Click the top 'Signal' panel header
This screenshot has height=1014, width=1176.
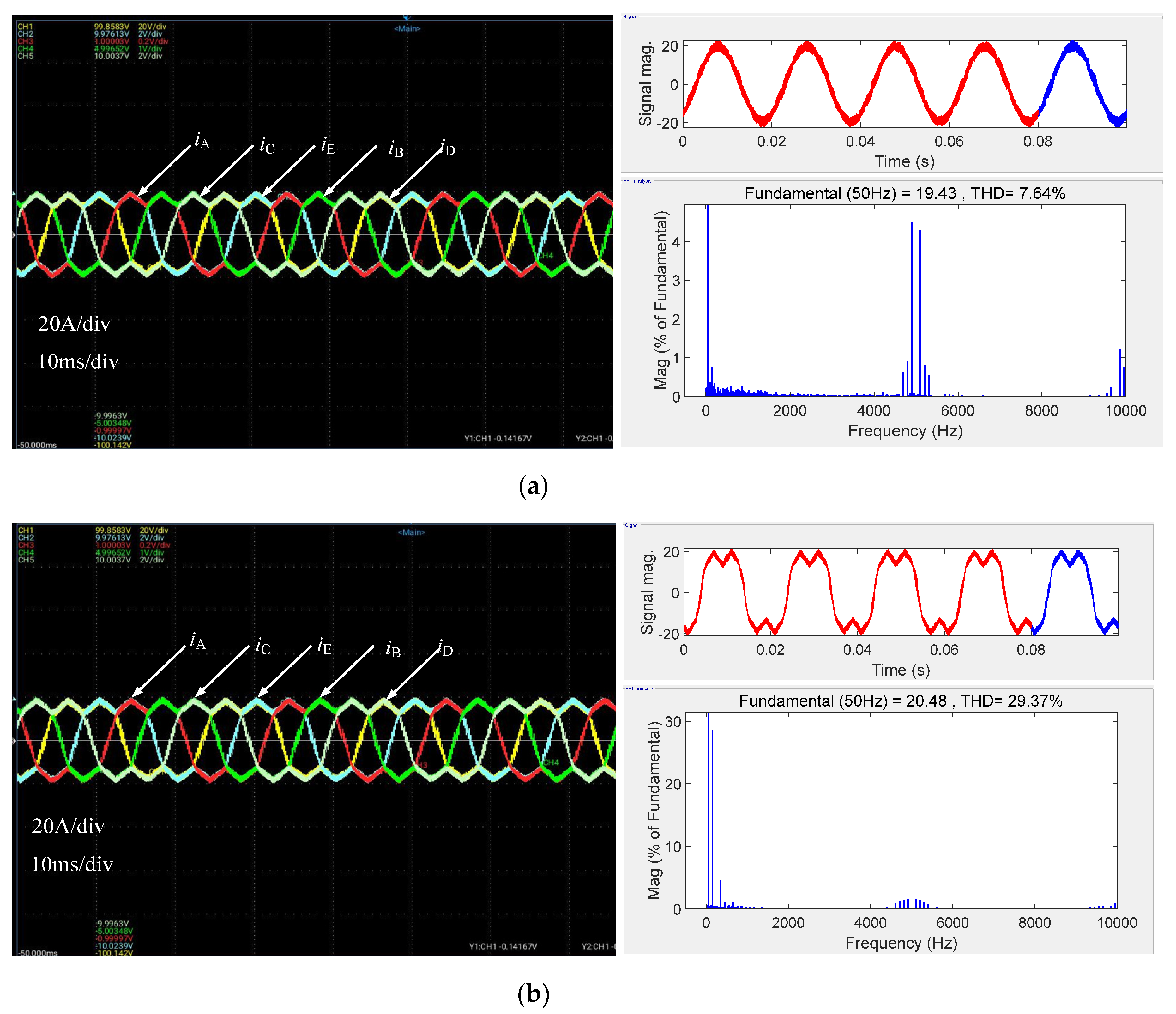[630, 16]
